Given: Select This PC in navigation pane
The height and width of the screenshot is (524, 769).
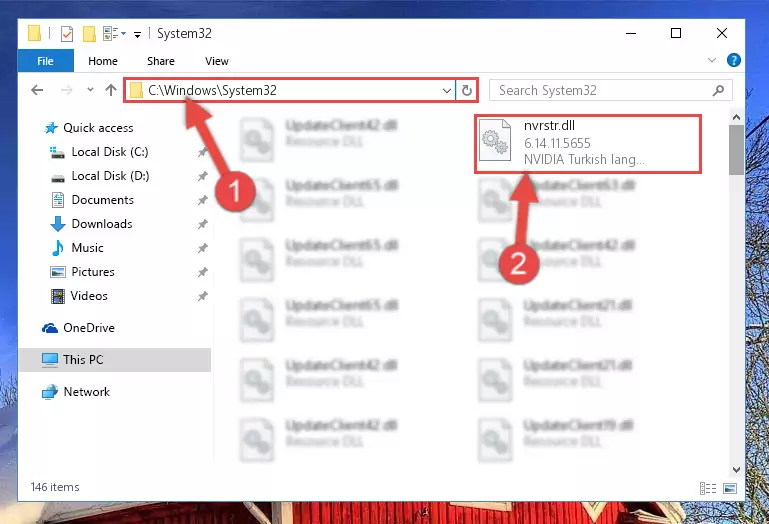Looking at the screenshot, I should coord(115,360).
